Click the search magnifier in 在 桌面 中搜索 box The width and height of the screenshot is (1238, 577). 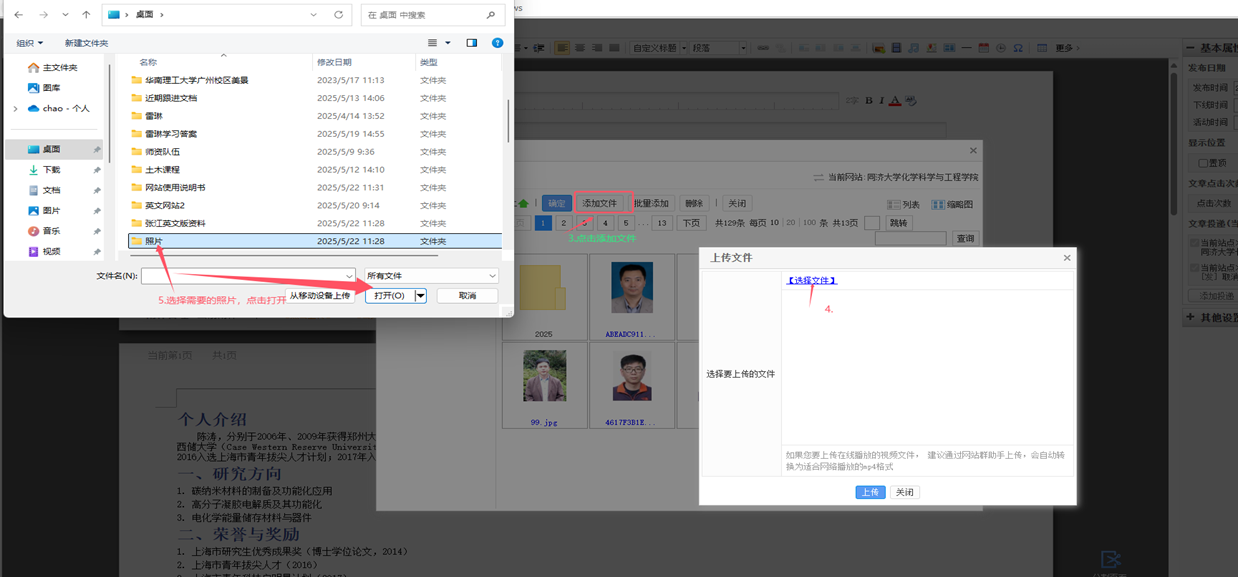pyautogui.click(x=490, y=15)
